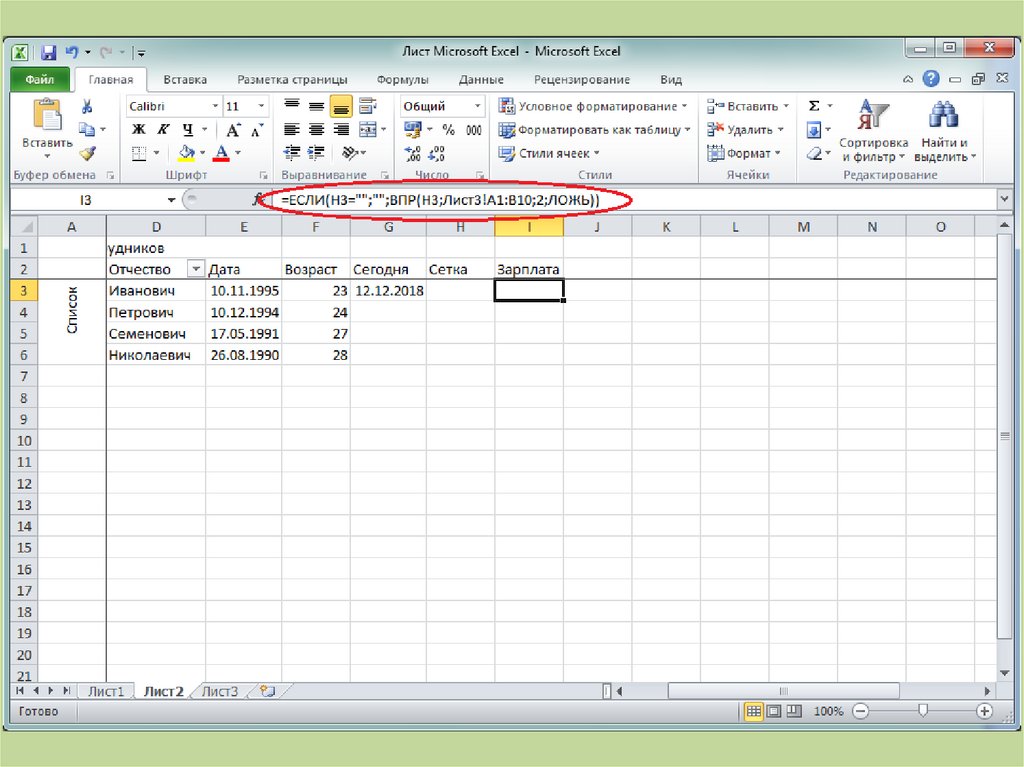Click the Вставить paste button
Viewport: 1024px width, 767px height.
coord(47,128)
